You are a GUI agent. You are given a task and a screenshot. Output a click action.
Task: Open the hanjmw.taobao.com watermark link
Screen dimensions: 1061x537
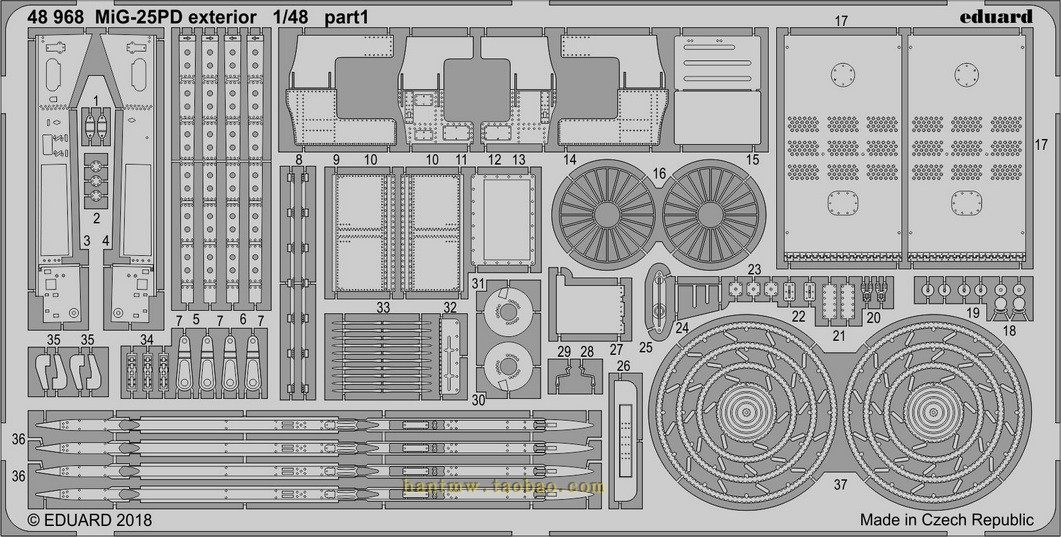503,487
